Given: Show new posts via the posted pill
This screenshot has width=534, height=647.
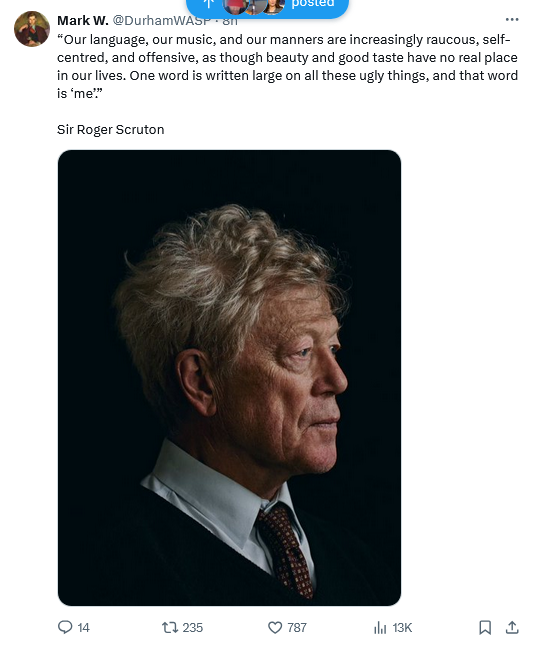Looking at the screenshot, I should pos(267,6).
